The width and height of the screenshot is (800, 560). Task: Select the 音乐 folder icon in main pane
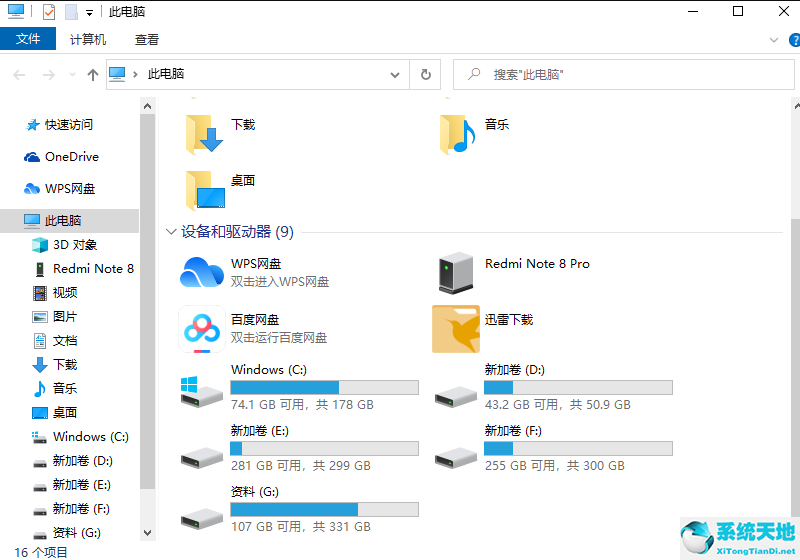[457, 134]
